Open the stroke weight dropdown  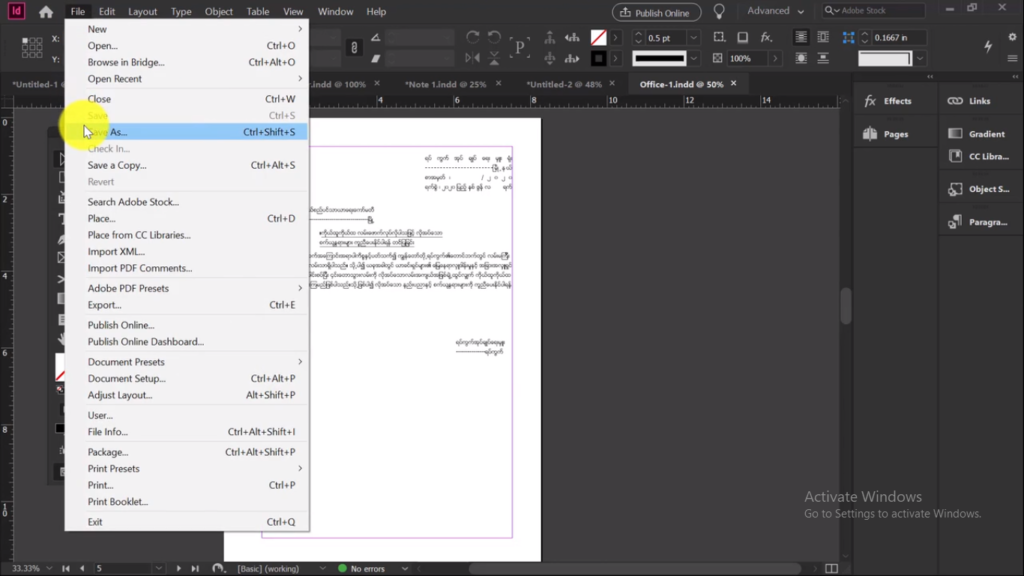click(694, 38)
